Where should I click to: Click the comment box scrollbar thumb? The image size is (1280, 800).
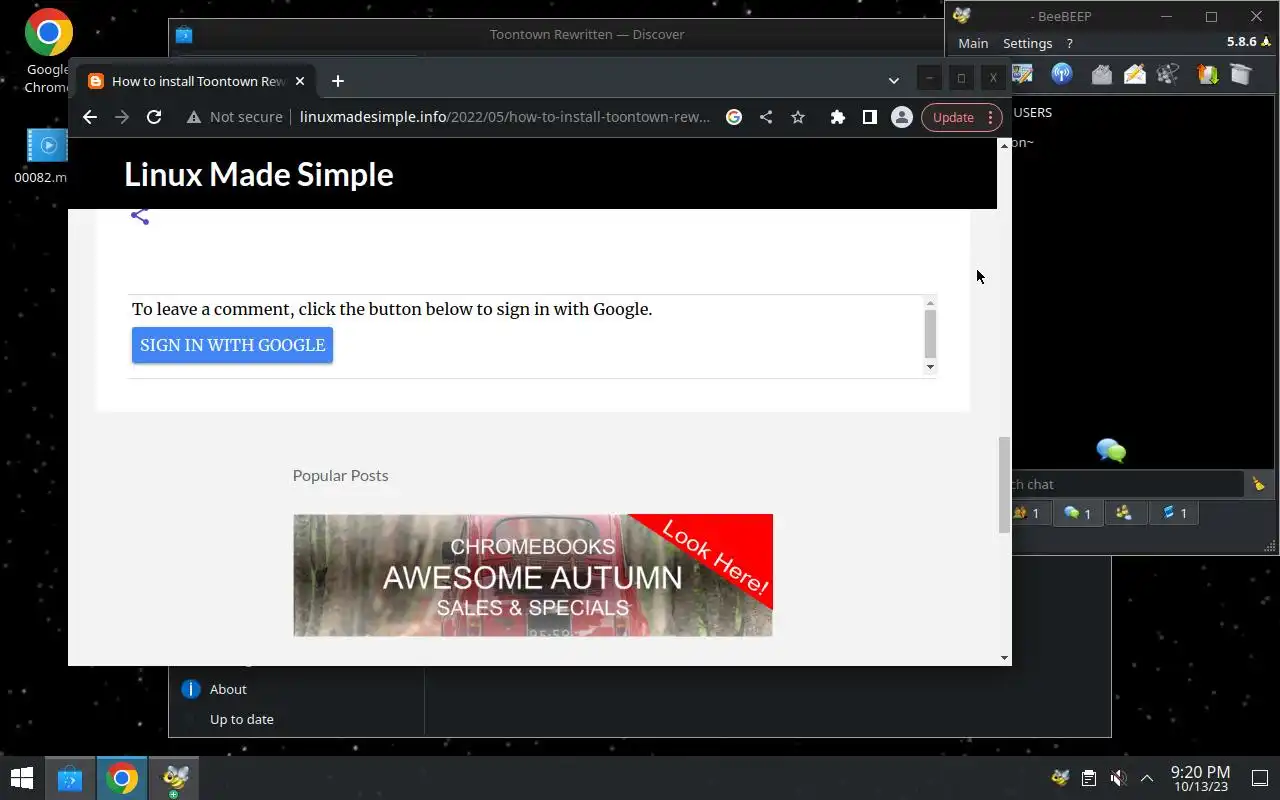coord(930,334)
